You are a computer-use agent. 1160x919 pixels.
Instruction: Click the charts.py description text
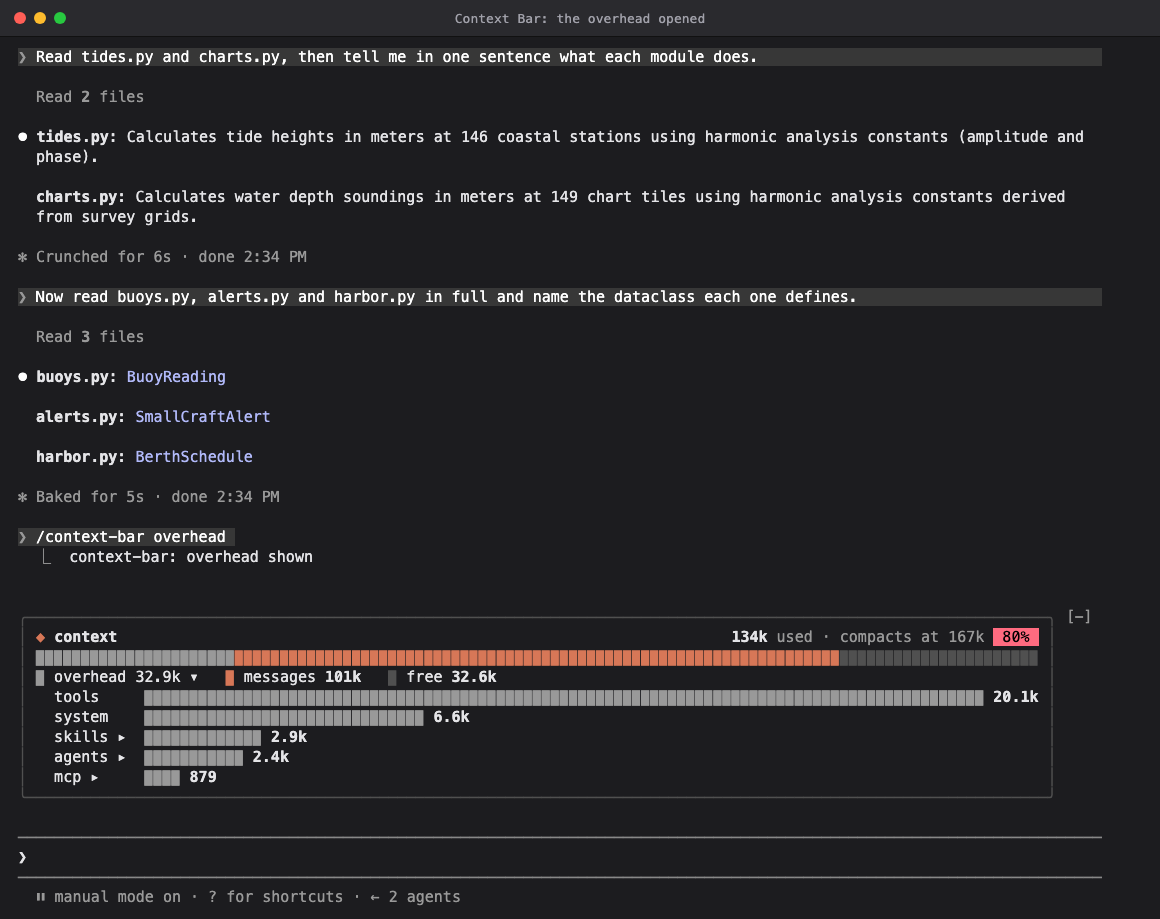pos(551,206)
